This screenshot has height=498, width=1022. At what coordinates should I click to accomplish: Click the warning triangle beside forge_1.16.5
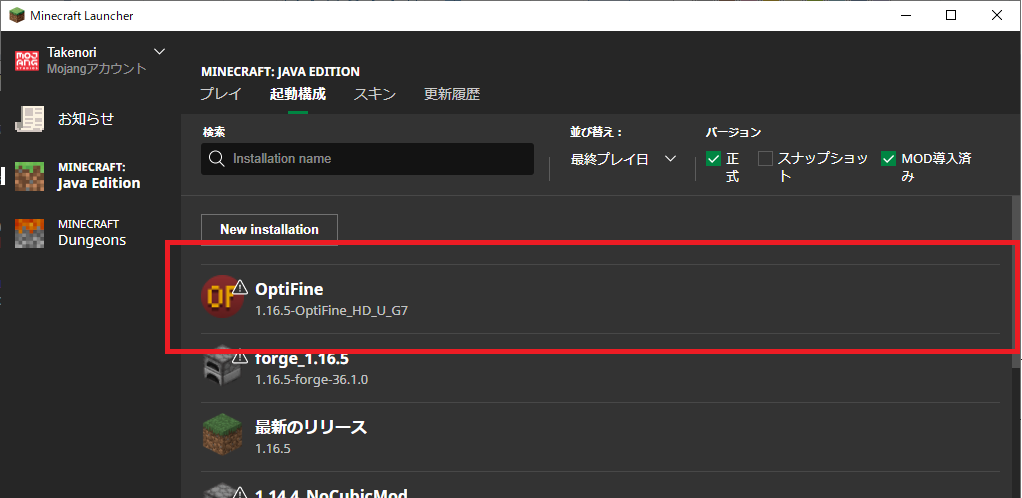coord(241,356)
